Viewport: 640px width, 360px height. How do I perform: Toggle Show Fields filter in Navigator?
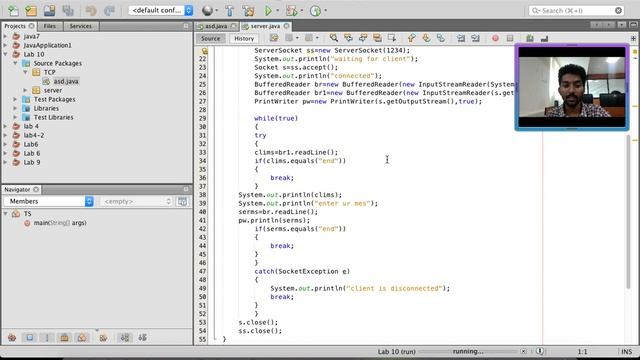coord(29,338)
